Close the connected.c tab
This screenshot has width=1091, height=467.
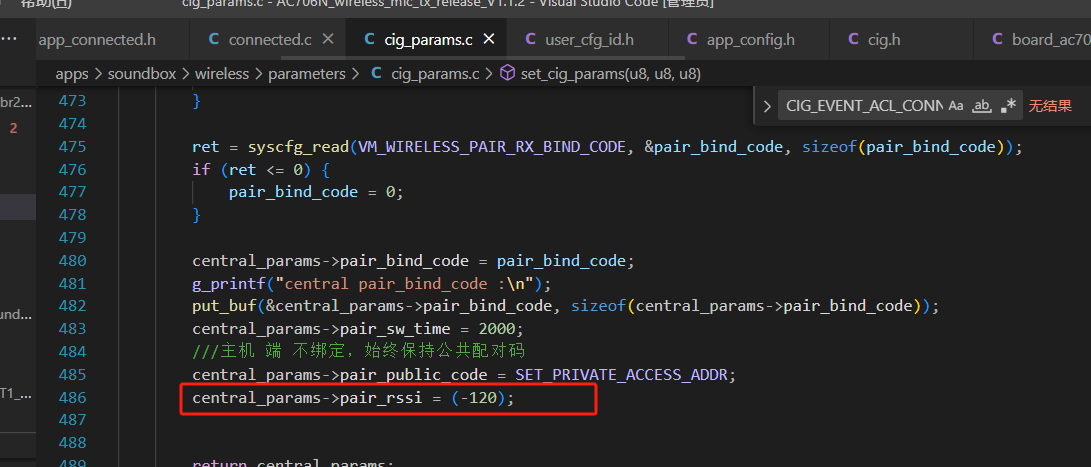[x=328, y=39]
